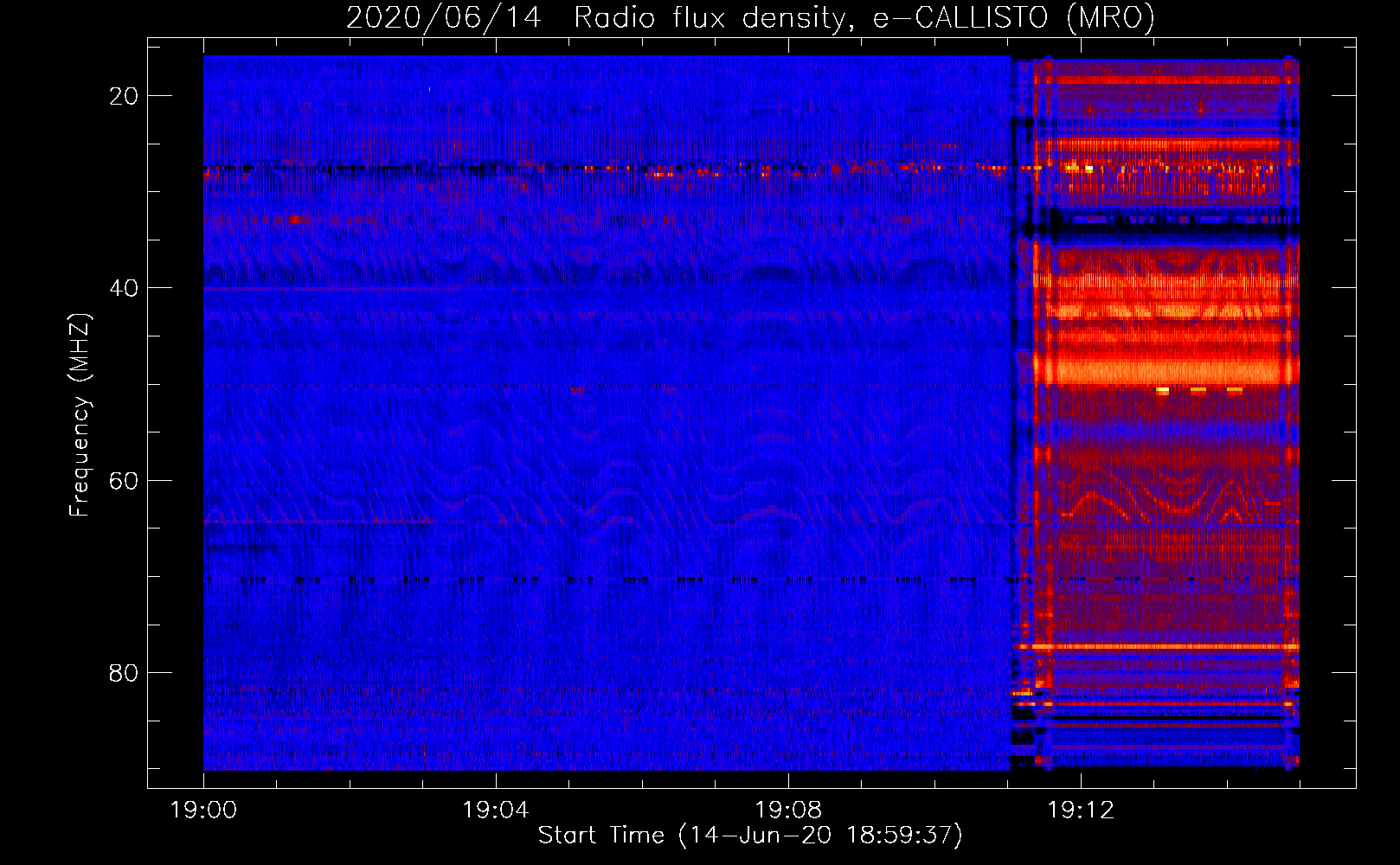
Task: Click the 19:00 time tick label
Action: point(203,811)
